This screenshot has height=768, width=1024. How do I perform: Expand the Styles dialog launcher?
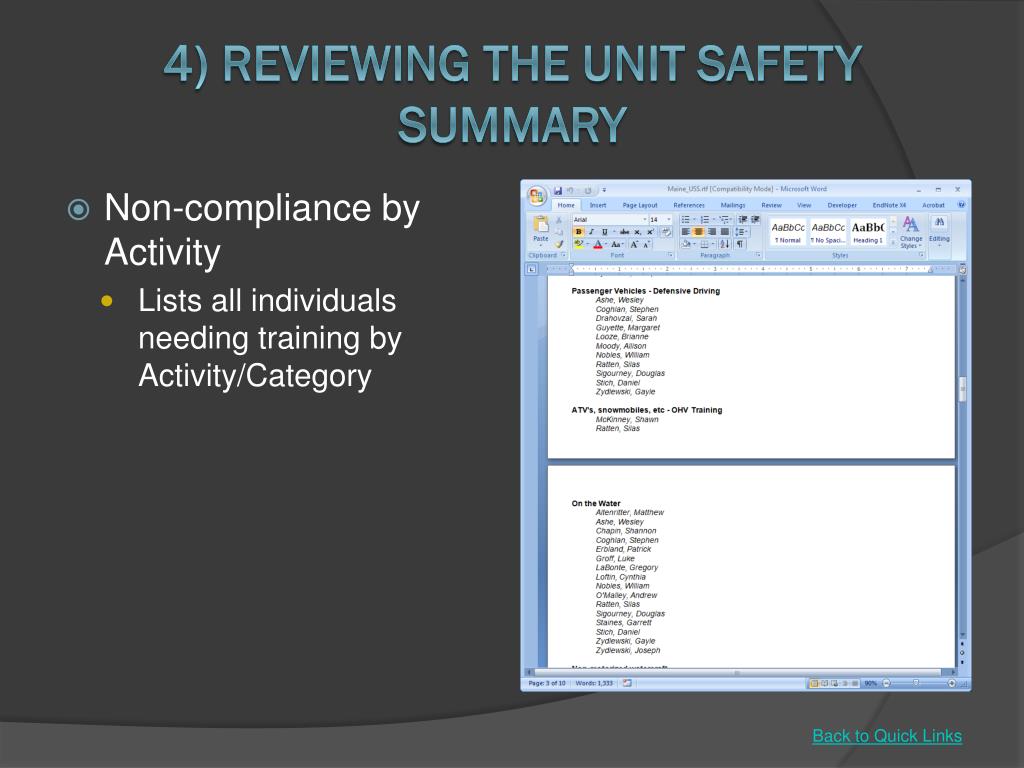click(921, 255)
